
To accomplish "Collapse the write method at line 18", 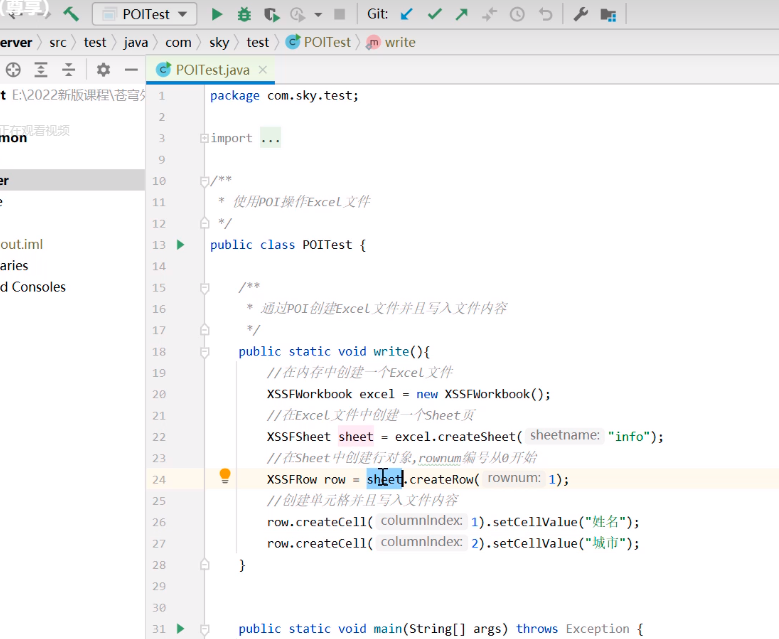I will 204,351.
